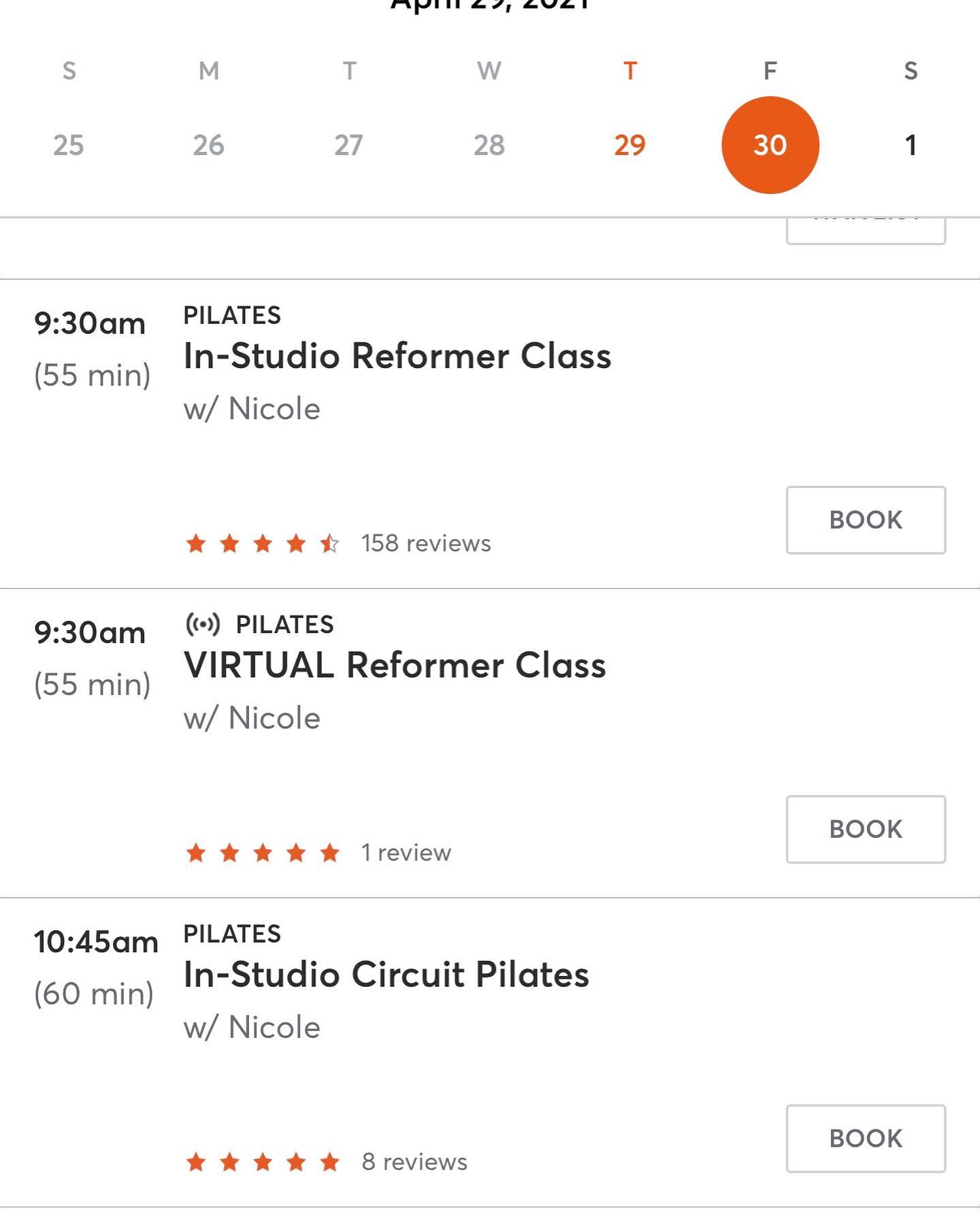980x1225 pixels.
Task: Click the five-star rating for In-Studio Circuit Pilates
Action: 262,1162
